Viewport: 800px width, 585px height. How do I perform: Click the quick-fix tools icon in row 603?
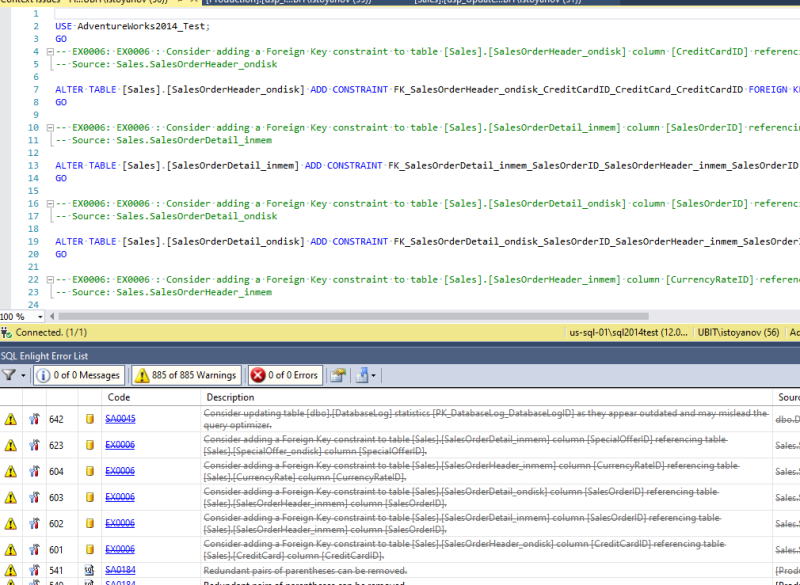[x=34, y=497]
